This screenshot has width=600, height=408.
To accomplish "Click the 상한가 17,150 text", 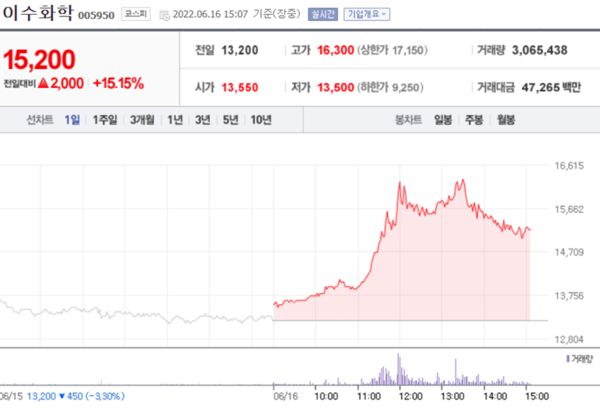I will 392,50.
